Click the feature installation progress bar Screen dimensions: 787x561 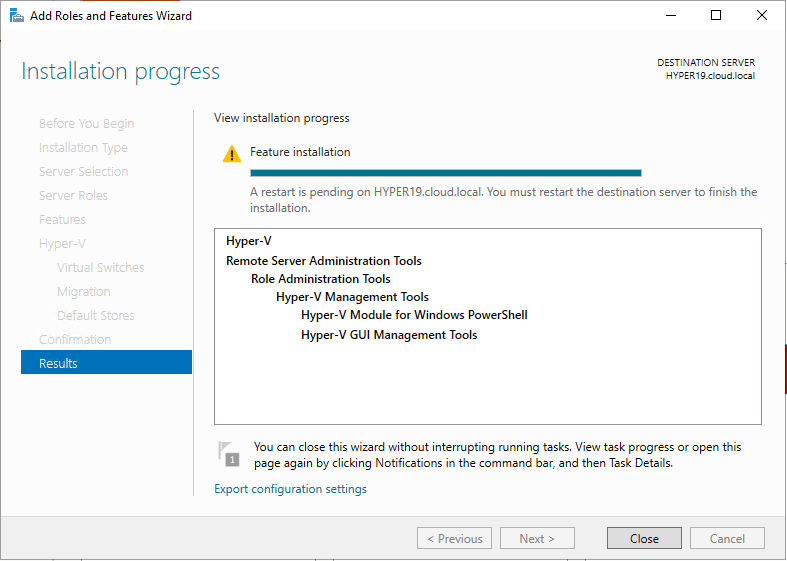tap(445, 173)
